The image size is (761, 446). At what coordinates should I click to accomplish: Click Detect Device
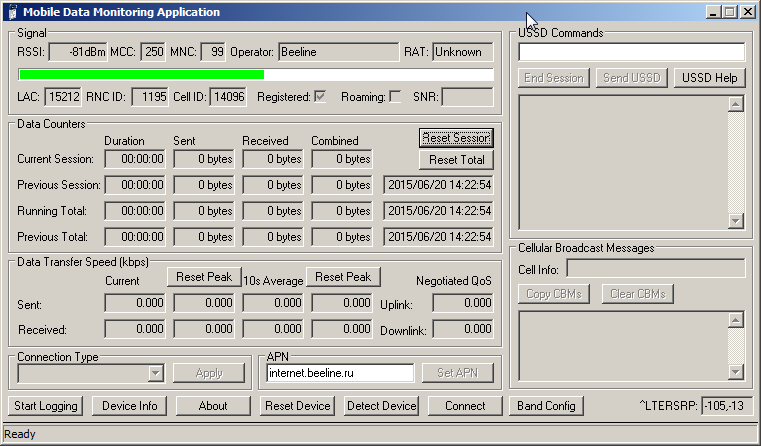(381, 406)
